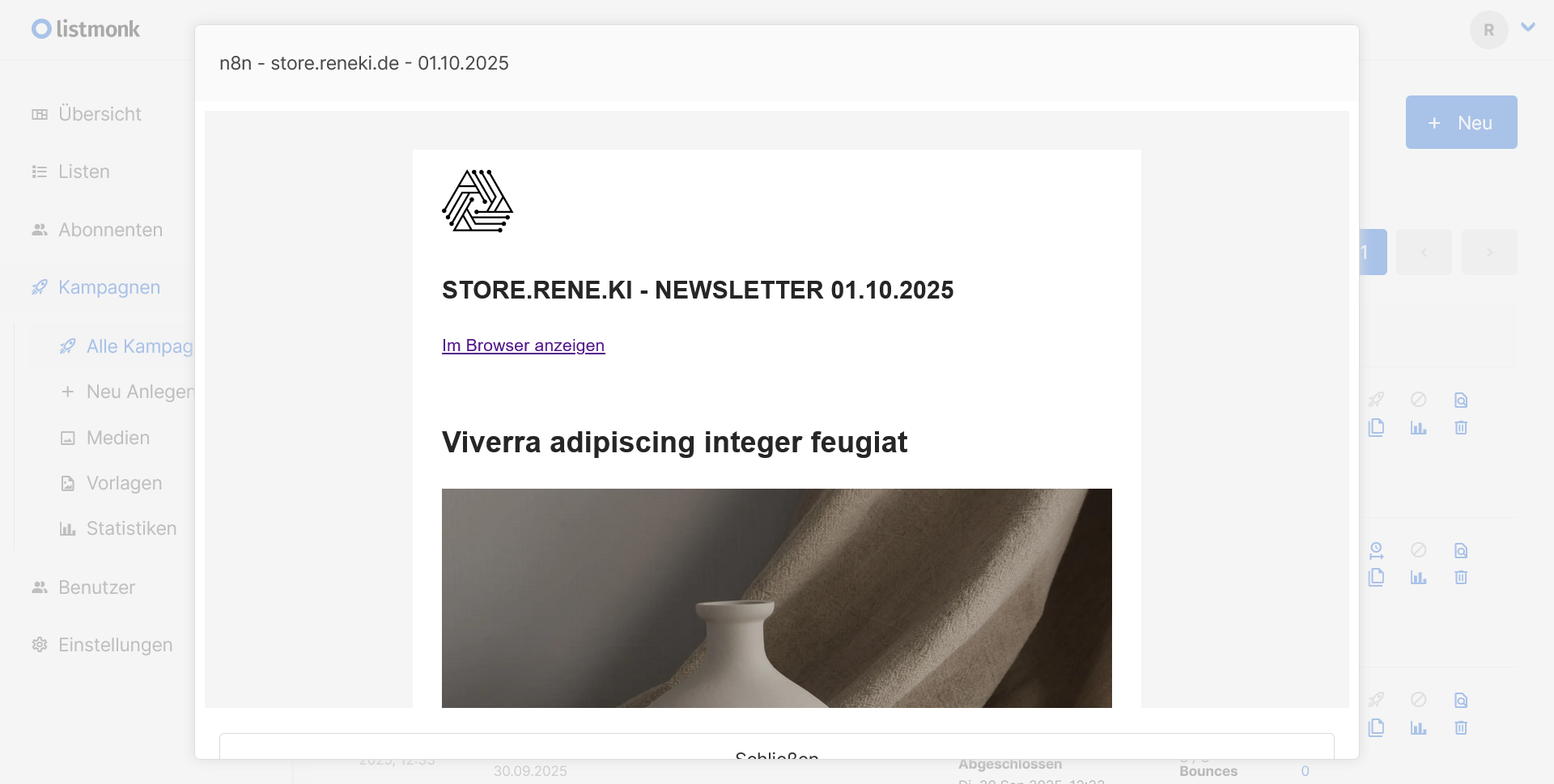Image resolution: width=1554 pixels, height=784 pixels.
Task: Go to previous page of campaigns
Action: pos(1424,252)
